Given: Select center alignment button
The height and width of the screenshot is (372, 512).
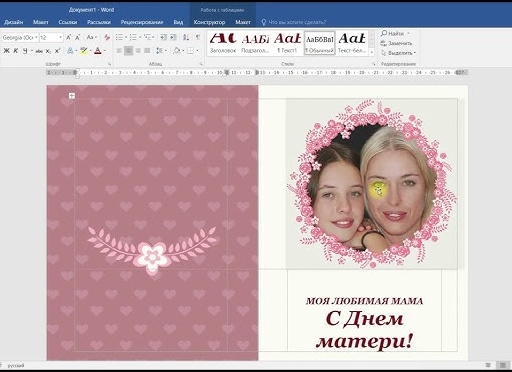Looking at the screenshot, I should tap(129, 51).
